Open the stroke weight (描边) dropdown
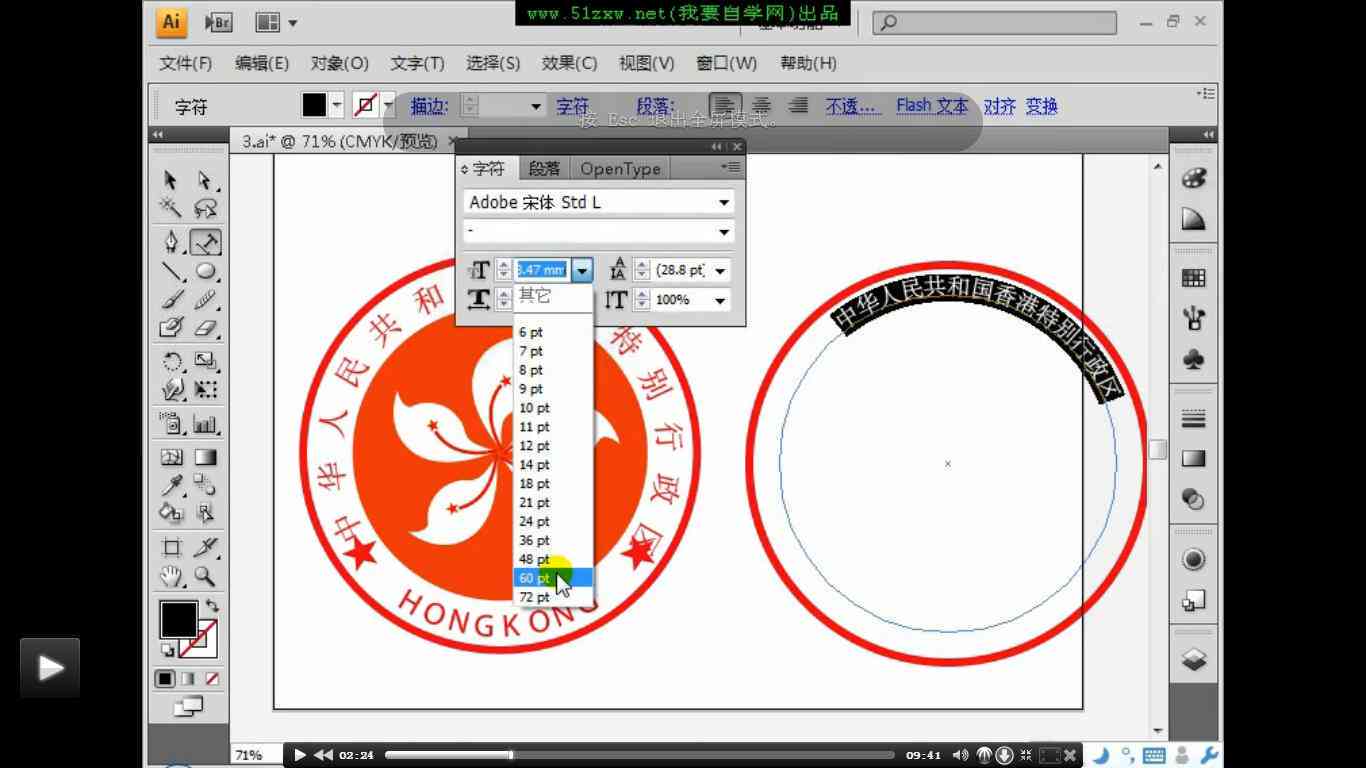1366x768 pixels. pyautogui.click(x=536, y=106)
